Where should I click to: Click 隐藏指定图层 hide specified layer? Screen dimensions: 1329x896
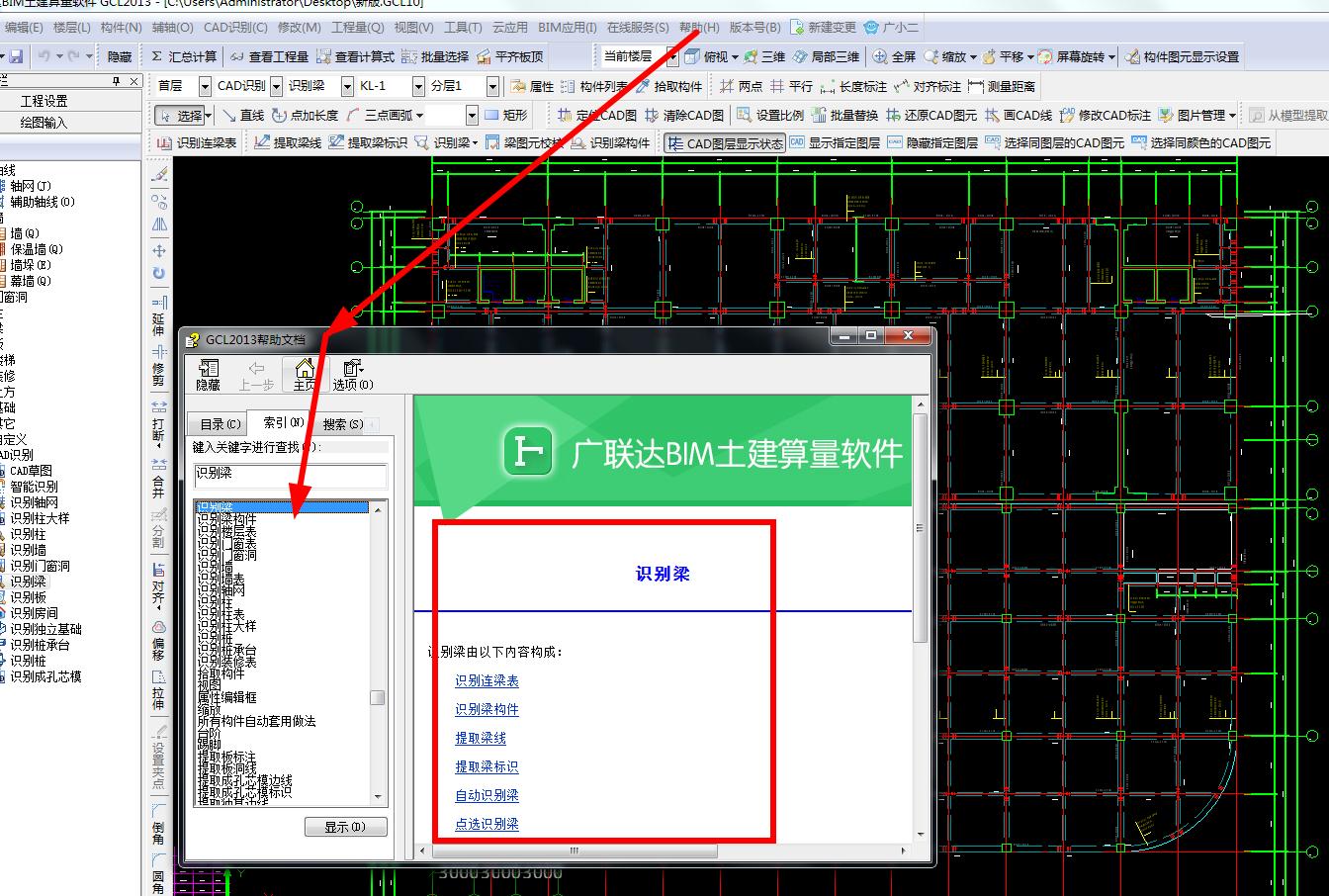[932, 142]
